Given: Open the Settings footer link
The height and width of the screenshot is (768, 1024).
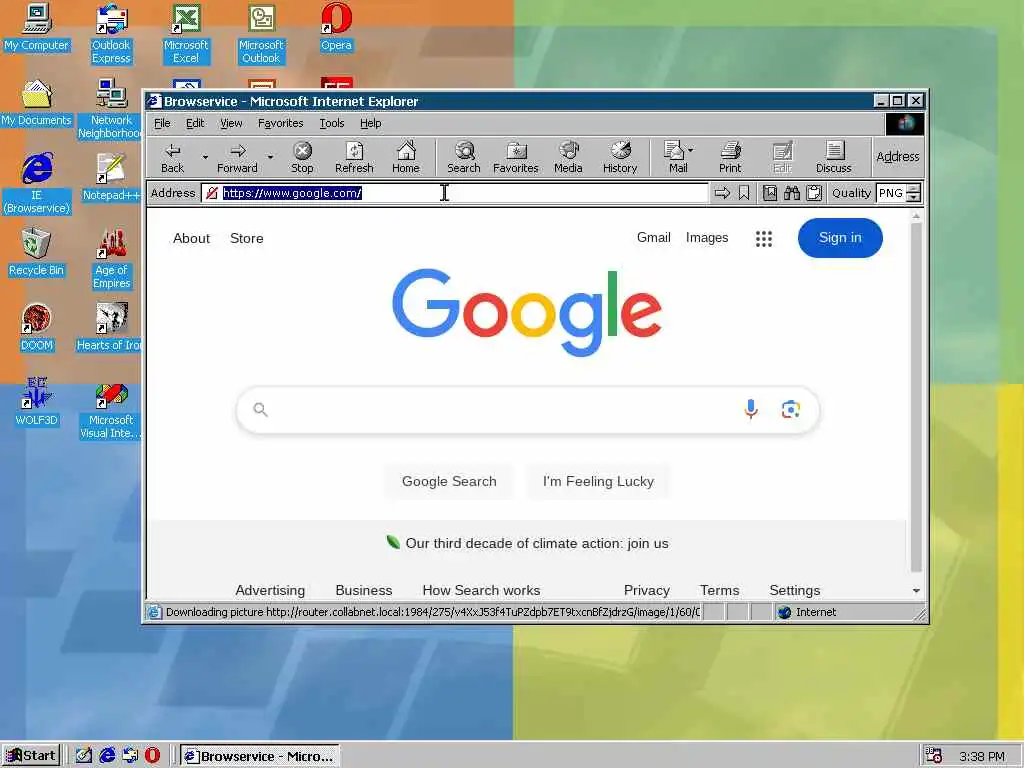Looking at the screenshot, I should pos(795,590).
